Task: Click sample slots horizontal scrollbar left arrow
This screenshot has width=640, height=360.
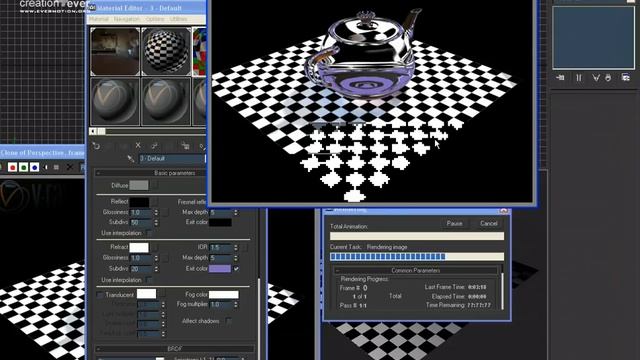Action: (93, 131)
